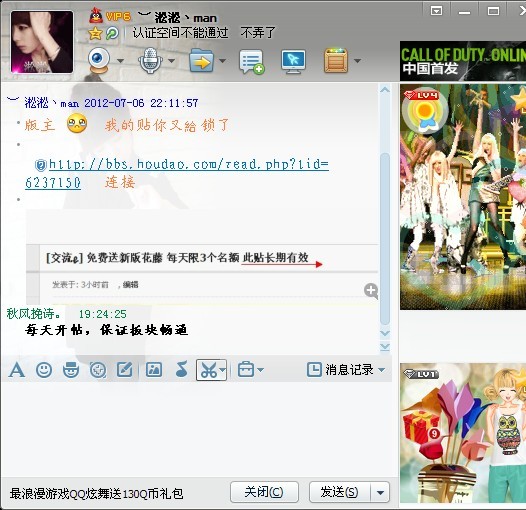The width and height of the screenshot is (526, 510).
Task: Enlarge the screenshot with the magnifier plus icon
Action: (x=371, y=291)
